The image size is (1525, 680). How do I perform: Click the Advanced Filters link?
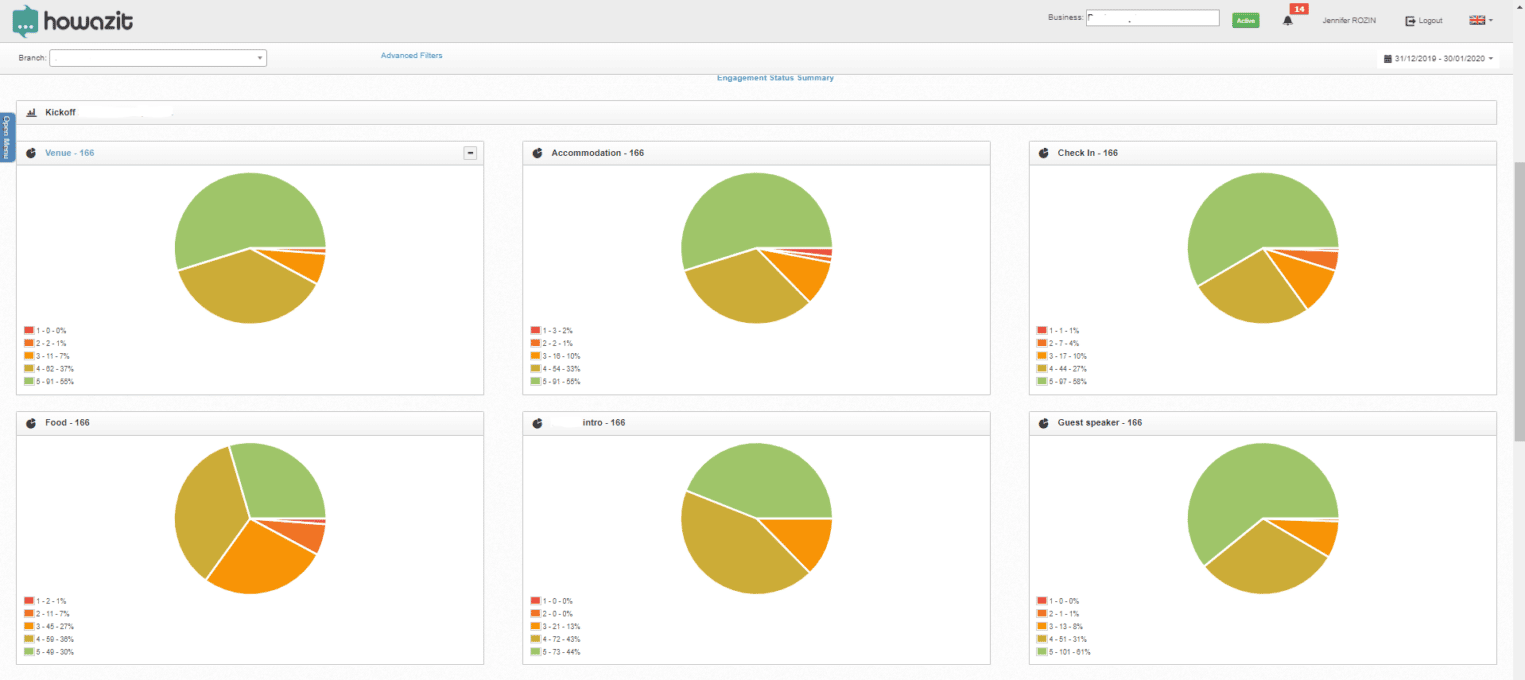[x=411, y=56]
